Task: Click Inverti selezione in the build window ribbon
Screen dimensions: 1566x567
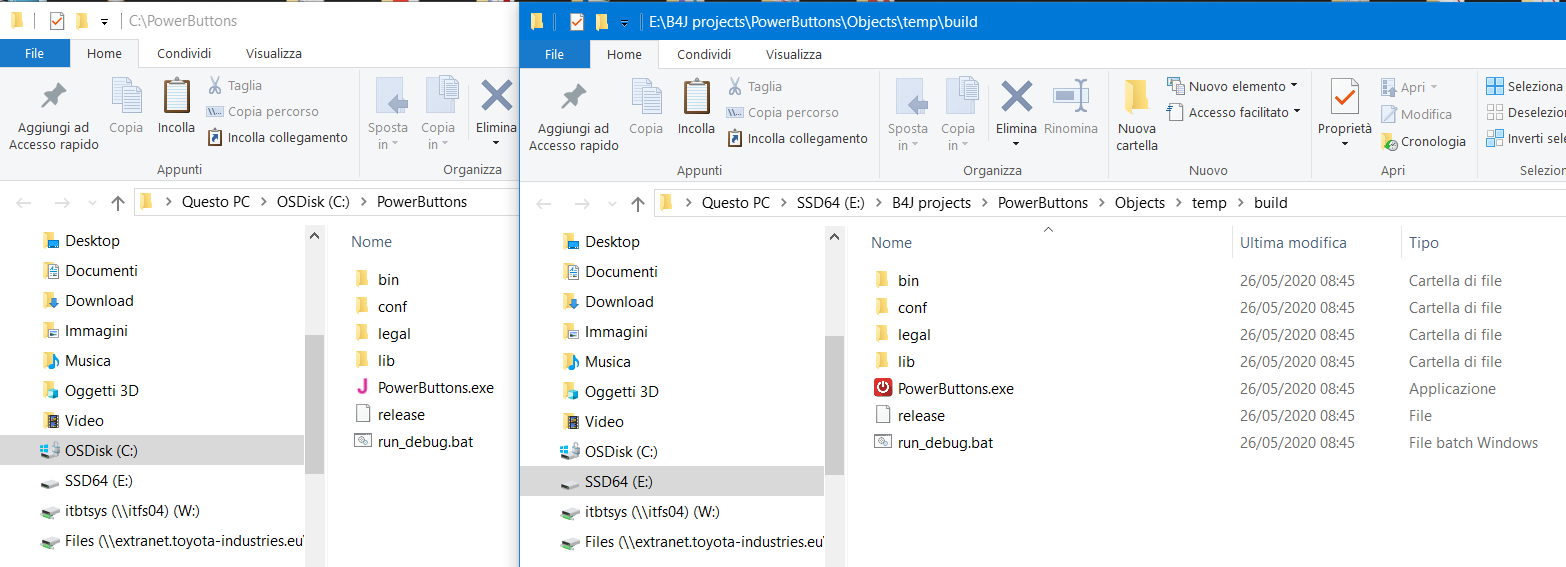Action: pos(1525,138)
